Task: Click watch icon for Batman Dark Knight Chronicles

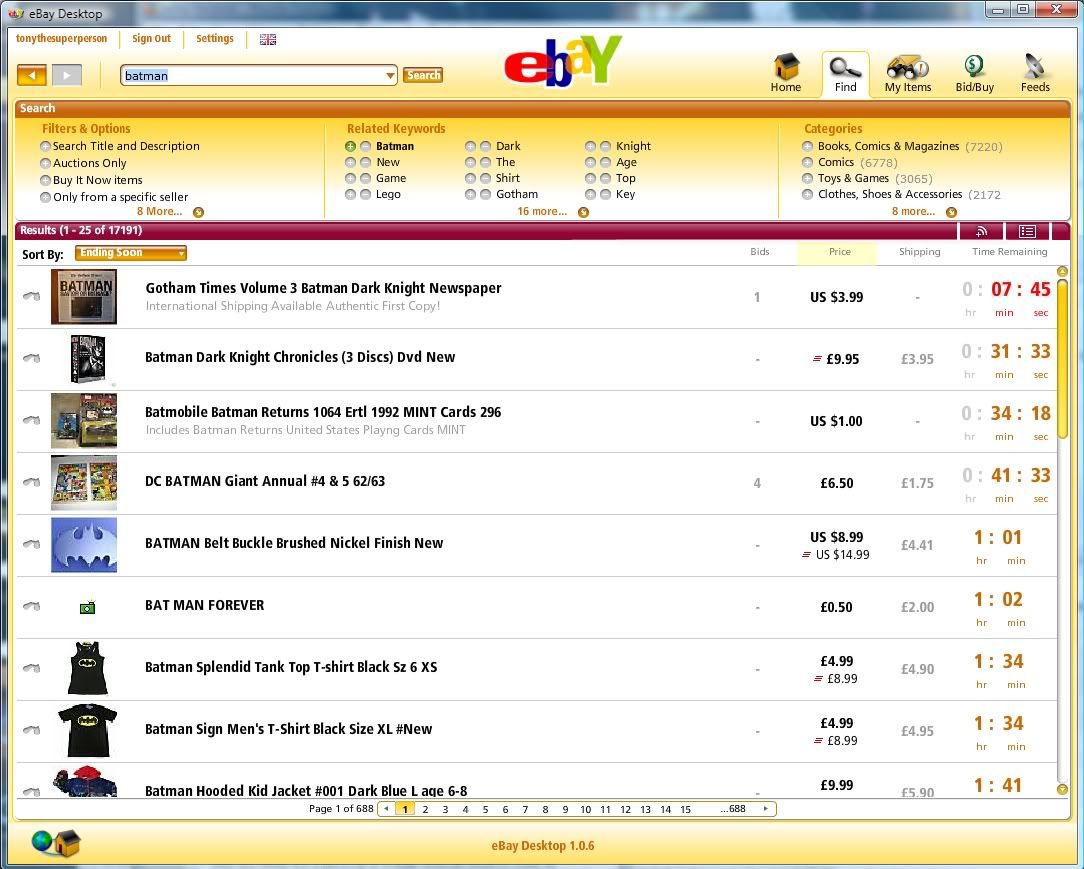Action: [x=31, y=358]
